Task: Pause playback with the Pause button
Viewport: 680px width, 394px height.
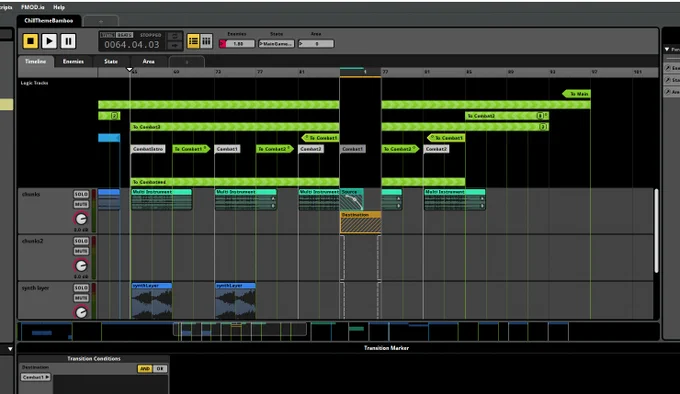Action: [68, 41]
